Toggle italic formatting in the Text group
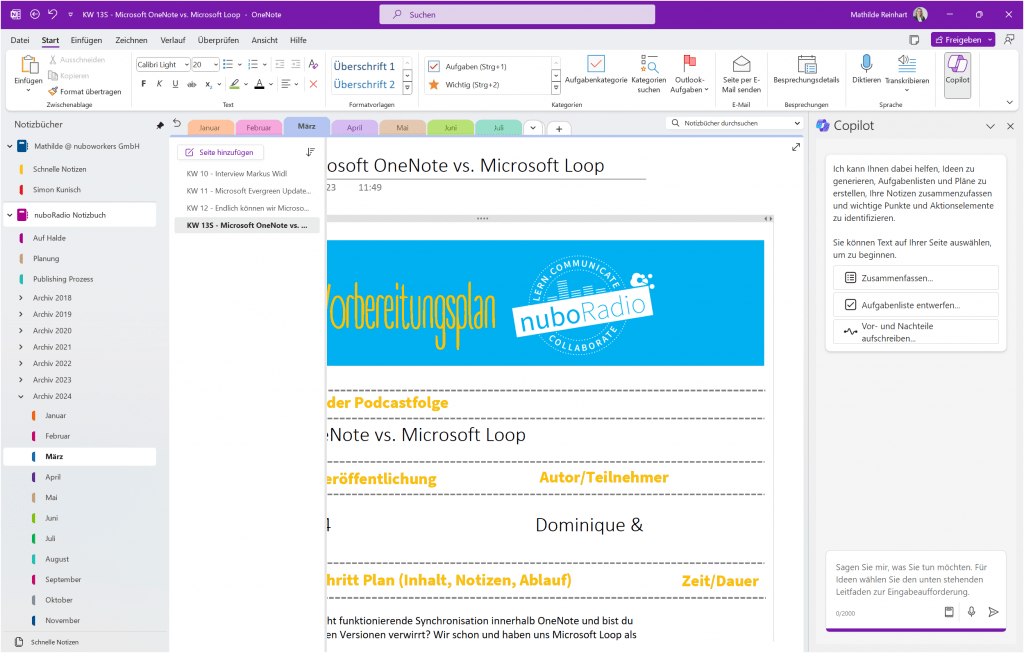This screenshot has width=1024, height=653. (x=160, y=84)
